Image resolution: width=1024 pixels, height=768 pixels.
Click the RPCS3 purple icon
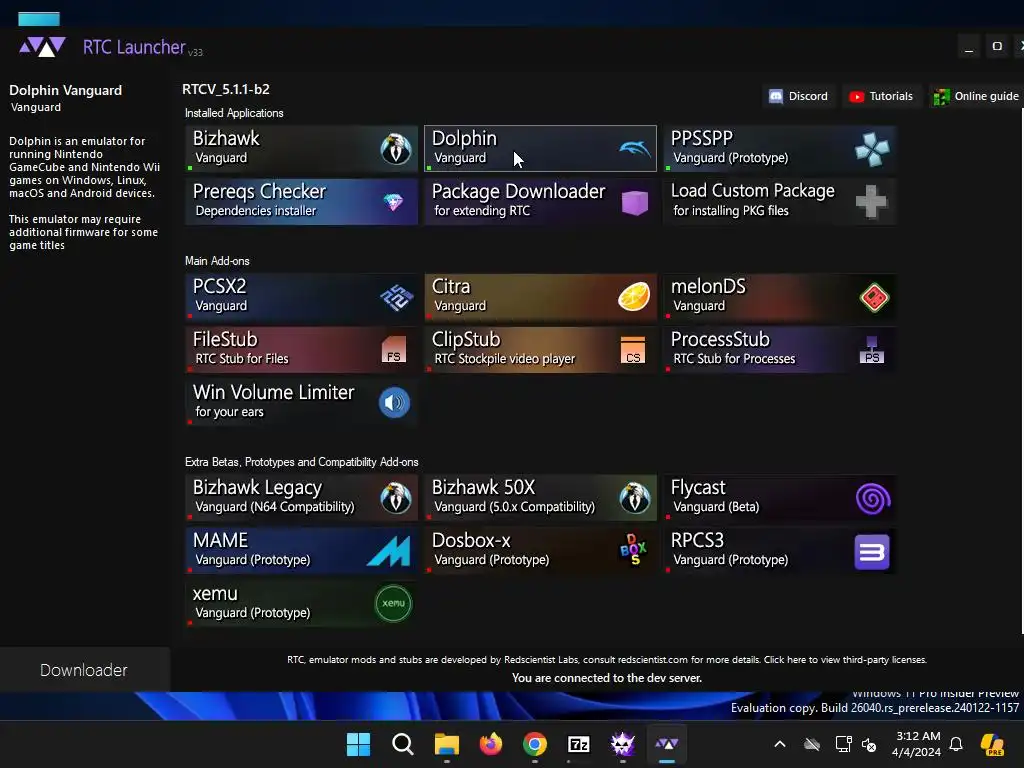tap(872, 552)
